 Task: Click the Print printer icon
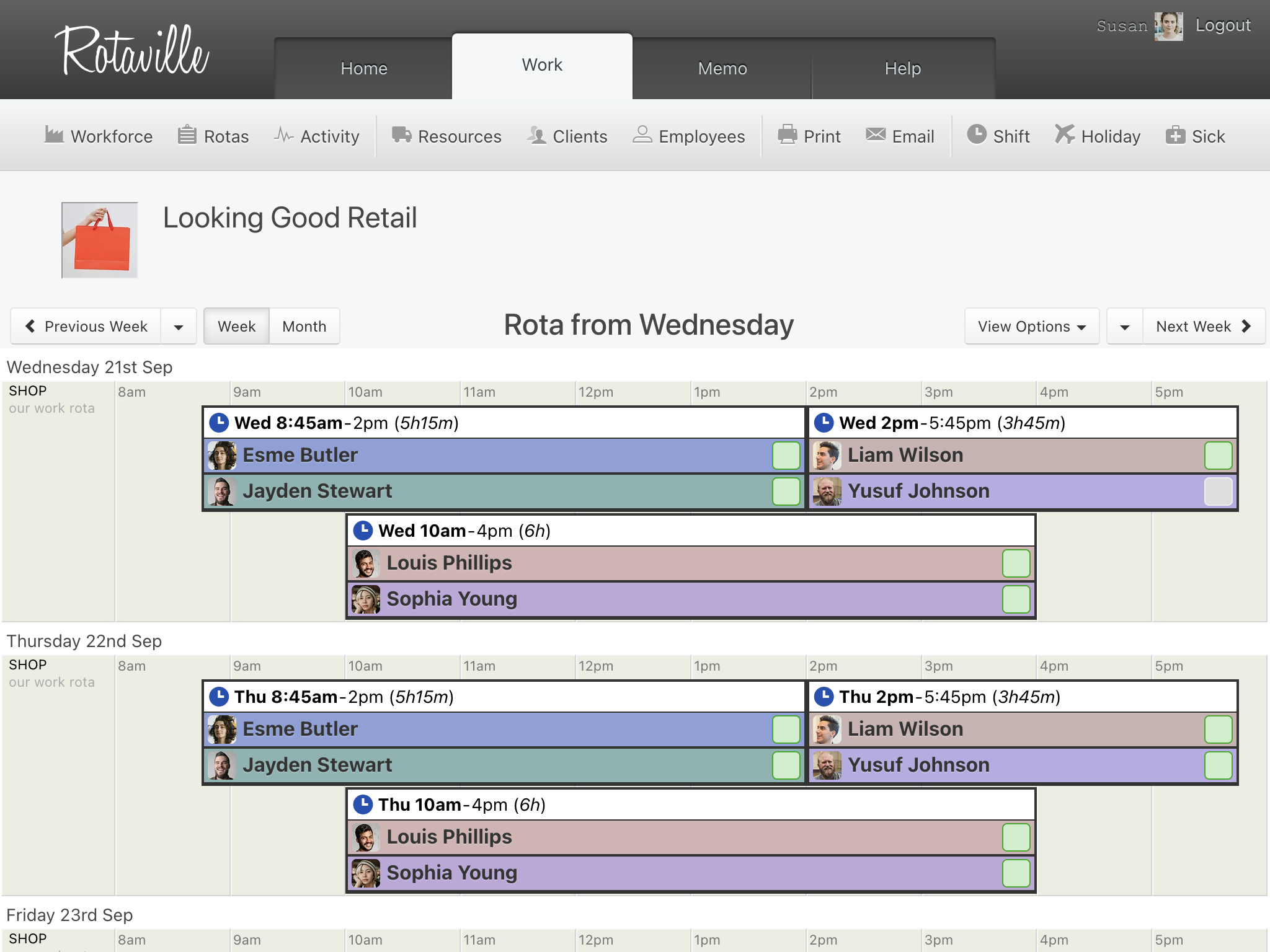788,134
